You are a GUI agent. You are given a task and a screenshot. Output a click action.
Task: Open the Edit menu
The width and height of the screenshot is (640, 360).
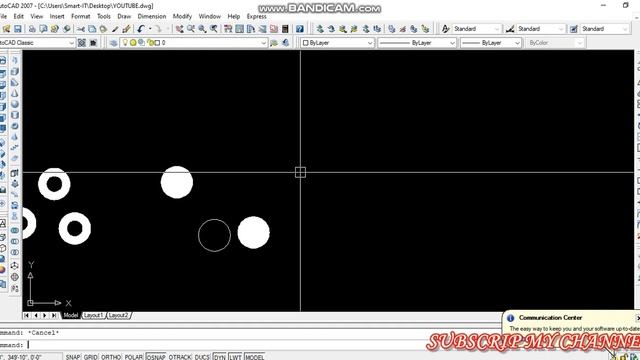(x=19, y=16)
